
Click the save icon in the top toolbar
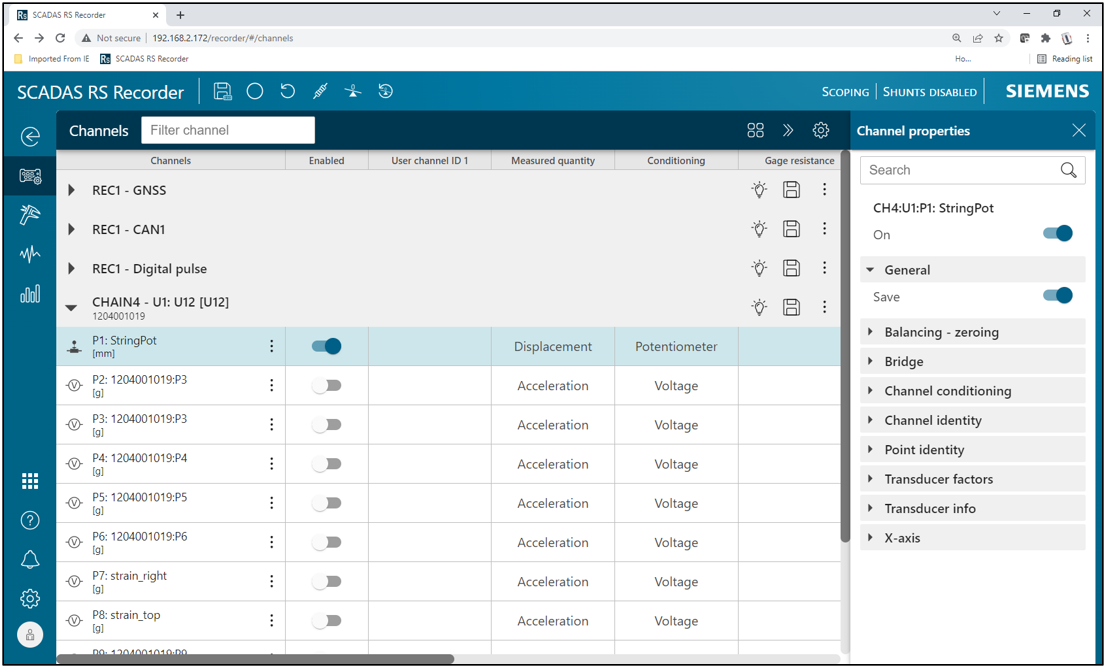[222, 92]
